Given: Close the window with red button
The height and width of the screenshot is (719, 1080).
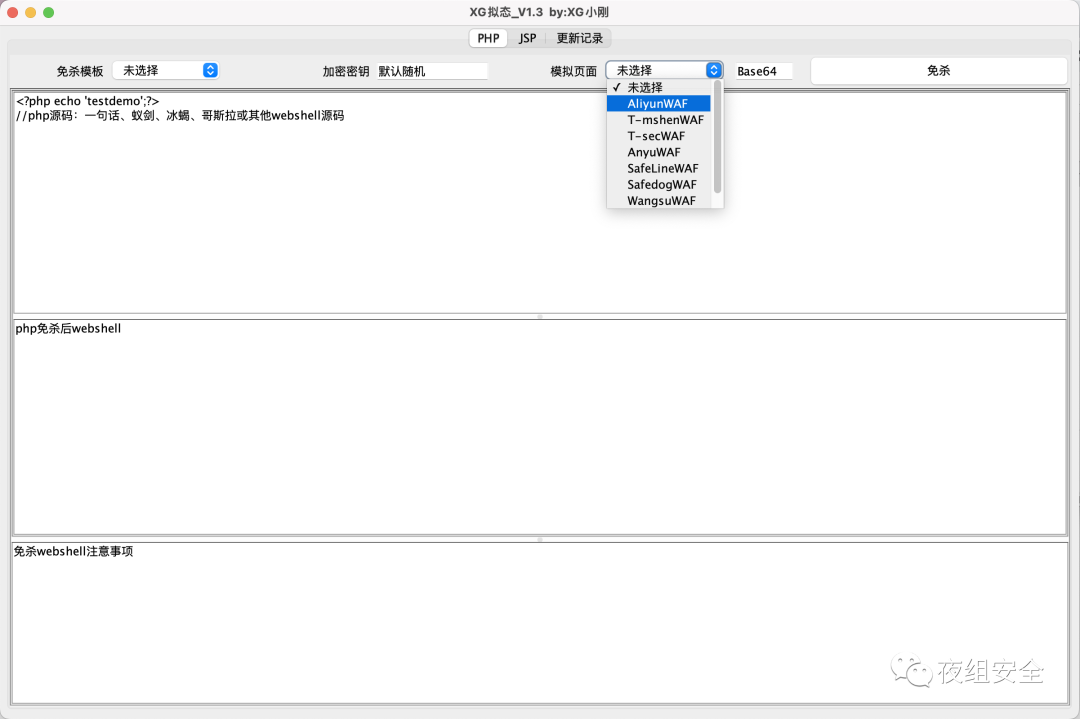Looking at the screenshot, I should (x=12, y=12).
